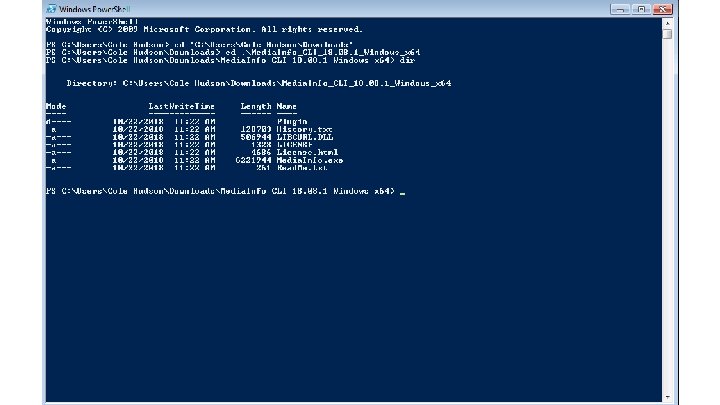Click the ReadMe.txt file entry
720x405 pixels.
302,168
